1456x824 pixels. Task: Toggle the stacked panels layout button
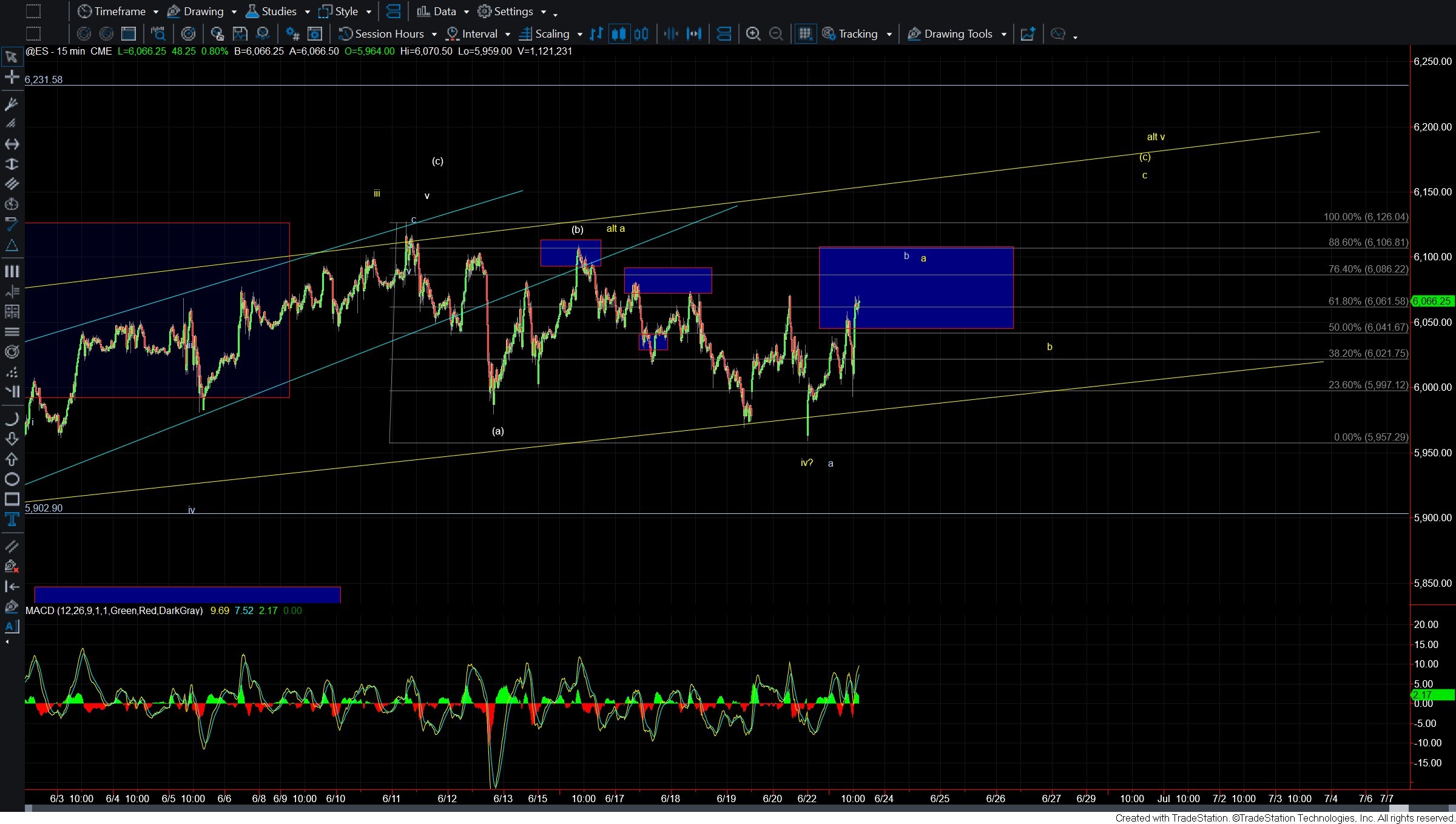(393, 12)
